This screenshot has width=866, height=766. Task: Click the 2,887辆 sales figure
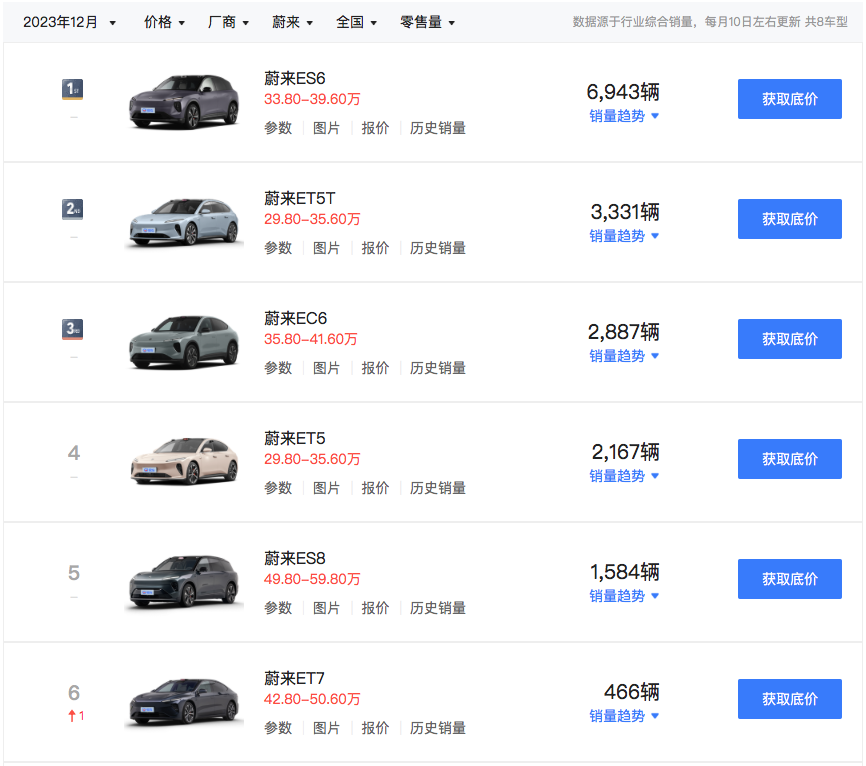[624, 332]
